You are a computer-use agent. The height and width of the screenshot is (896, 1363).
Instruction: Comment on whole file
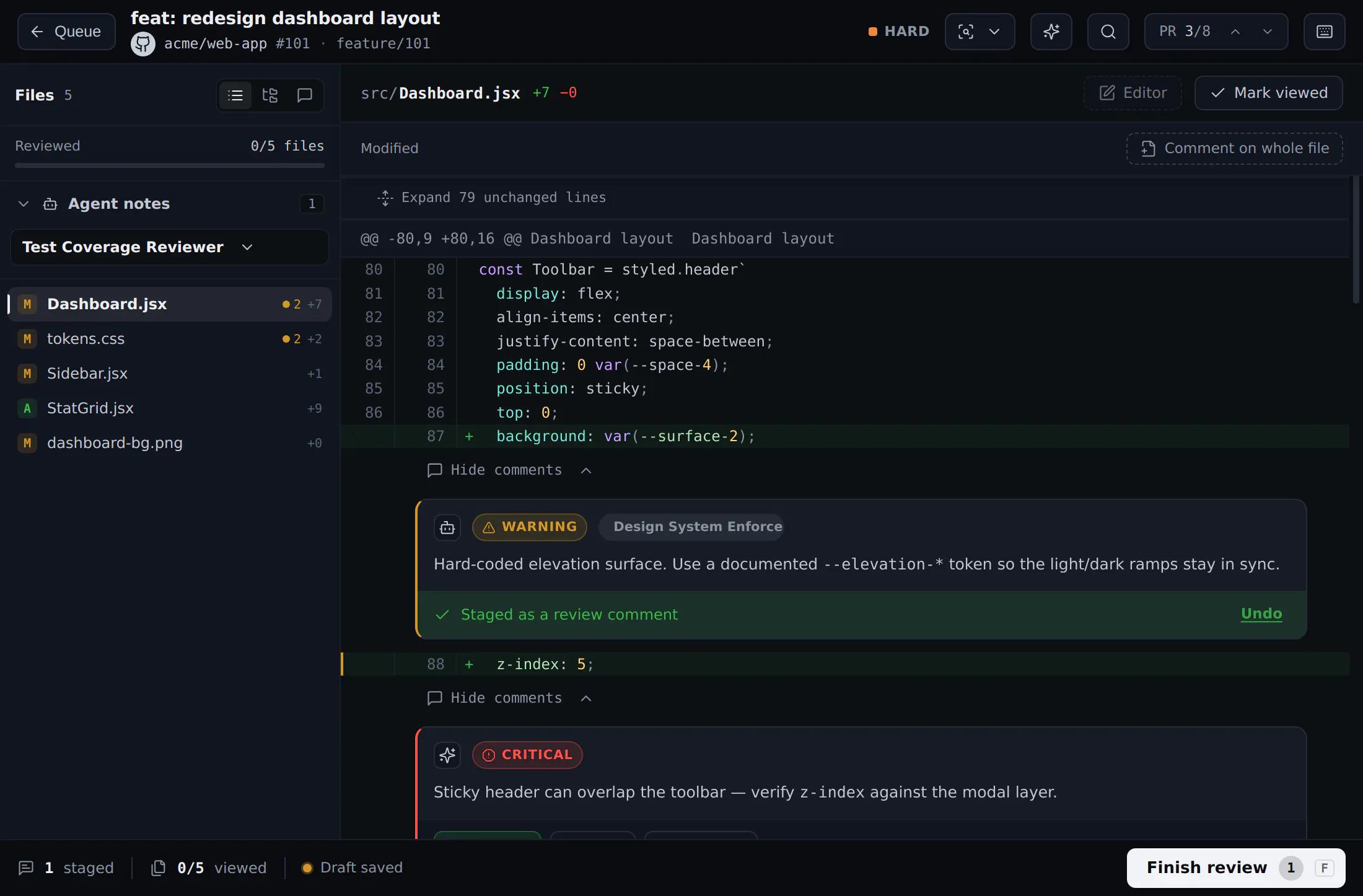tap(1235, 149)
